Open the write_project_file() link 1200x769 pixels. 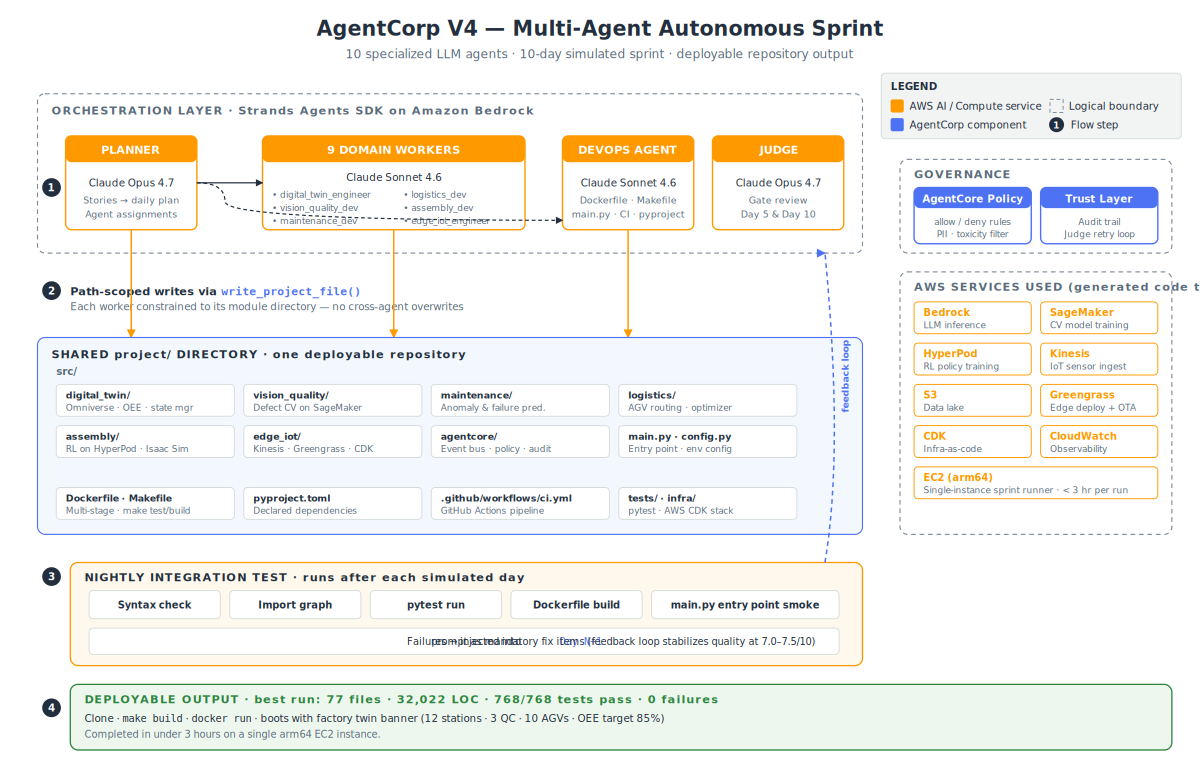[x=290, y=291]
